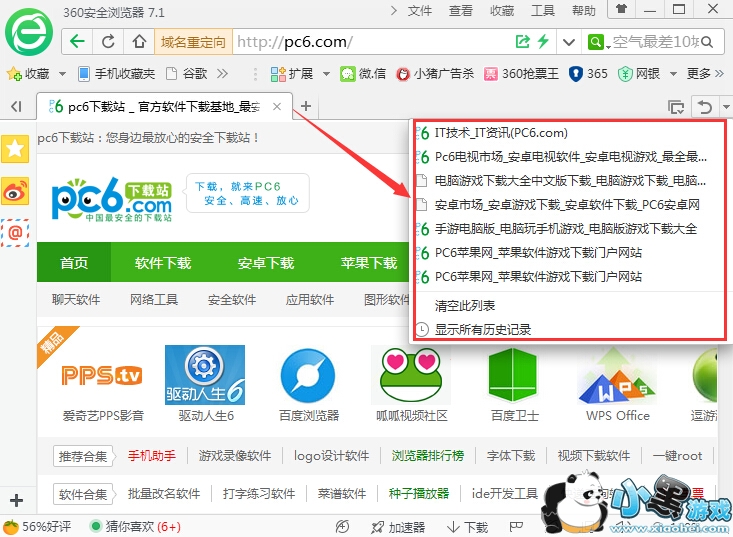This screenshot has height=537, width=733.
Task: Expand the closed-tabs dropdown arrow
Action: (x=726, y=107)
